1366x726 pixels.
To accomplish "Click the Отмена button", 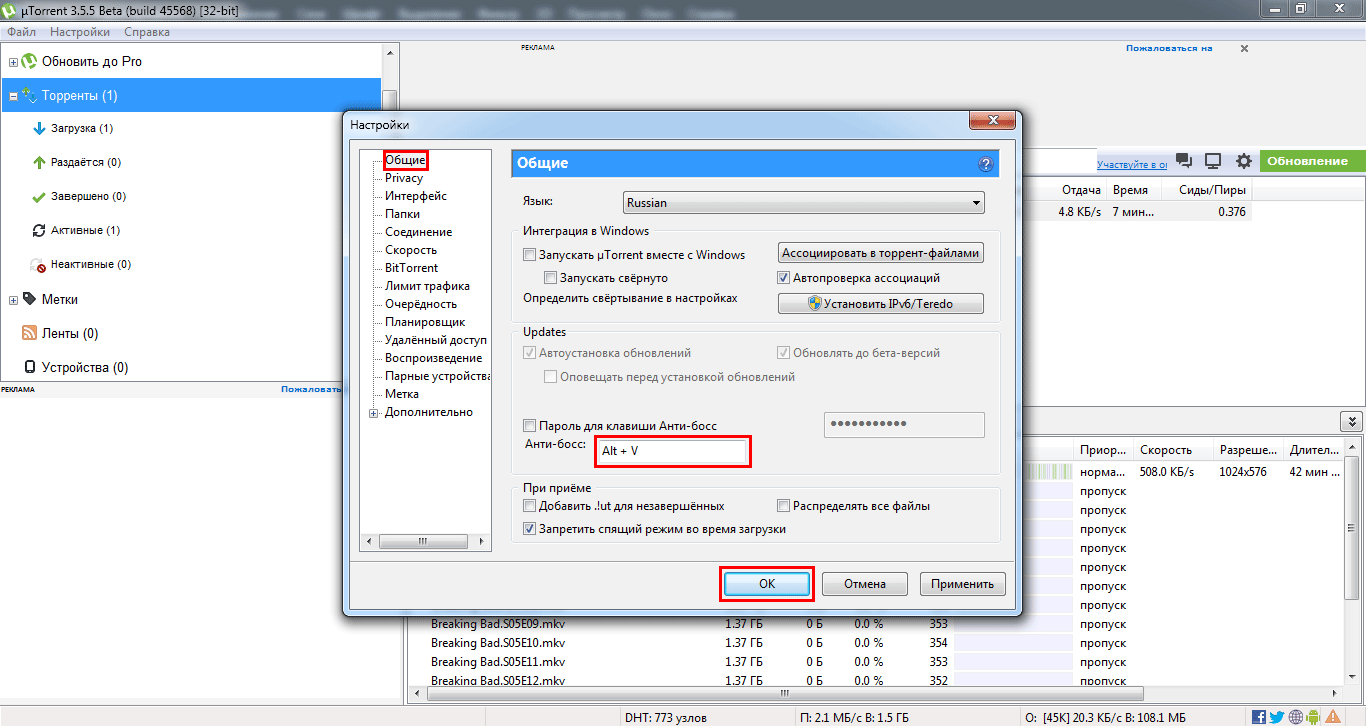I will pos(865,584).
